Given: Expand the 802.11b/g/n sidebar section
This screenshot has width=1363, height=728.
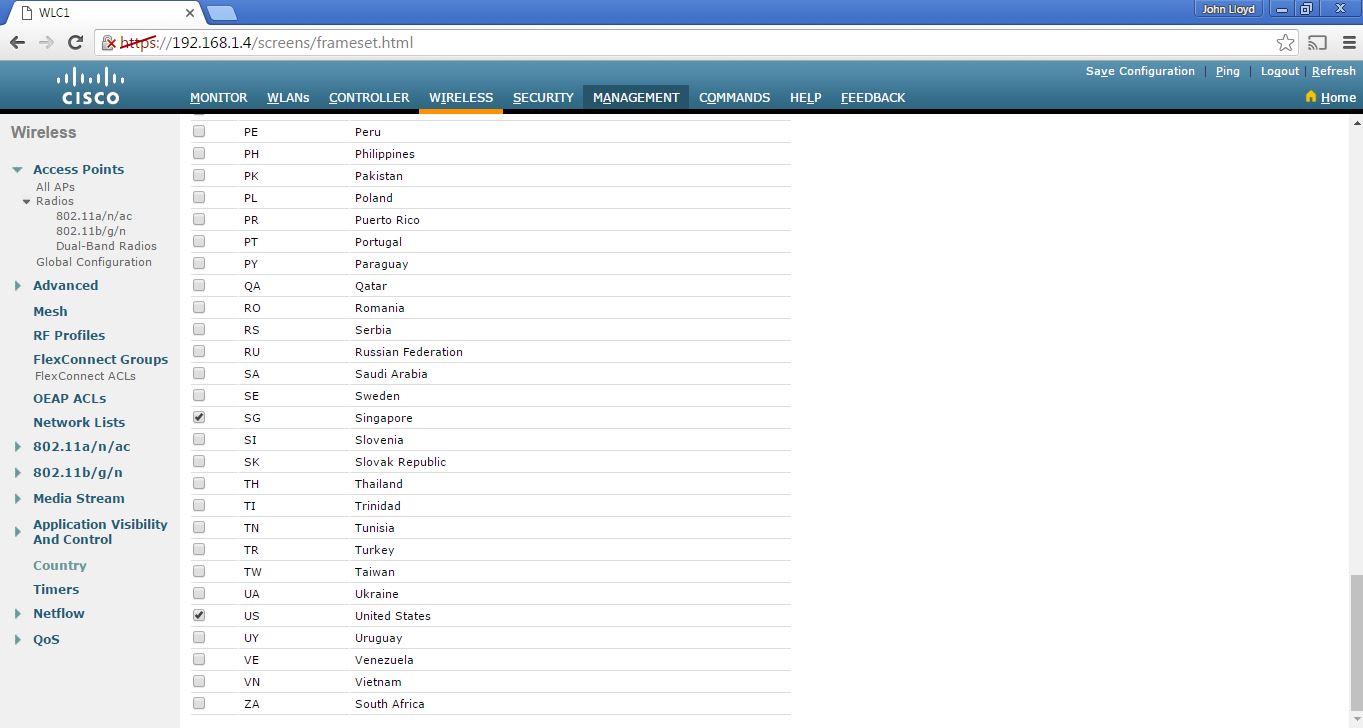Looking at the screenshot, I should click(x=18, y=473).
